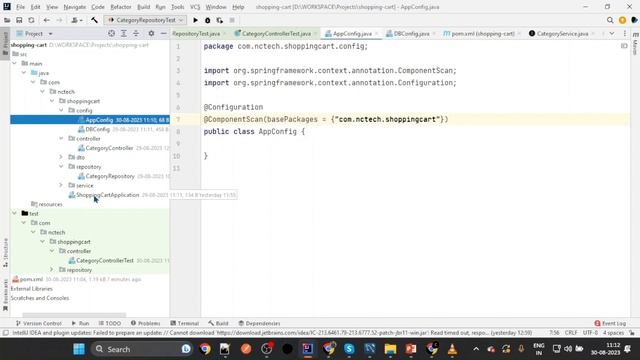Viewport: 640px width, 360px height.
Task: Open the Build tool window
Action: click(218, 323)
